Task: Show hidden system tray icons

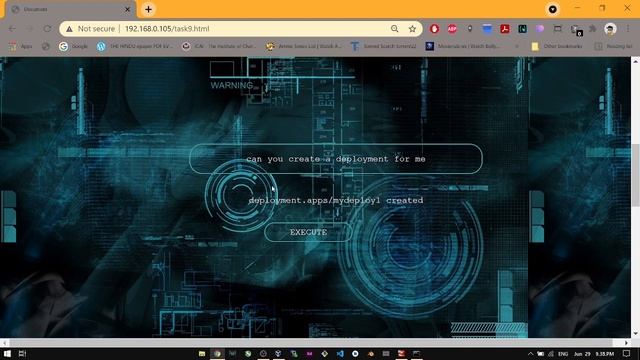Action: 530,353
